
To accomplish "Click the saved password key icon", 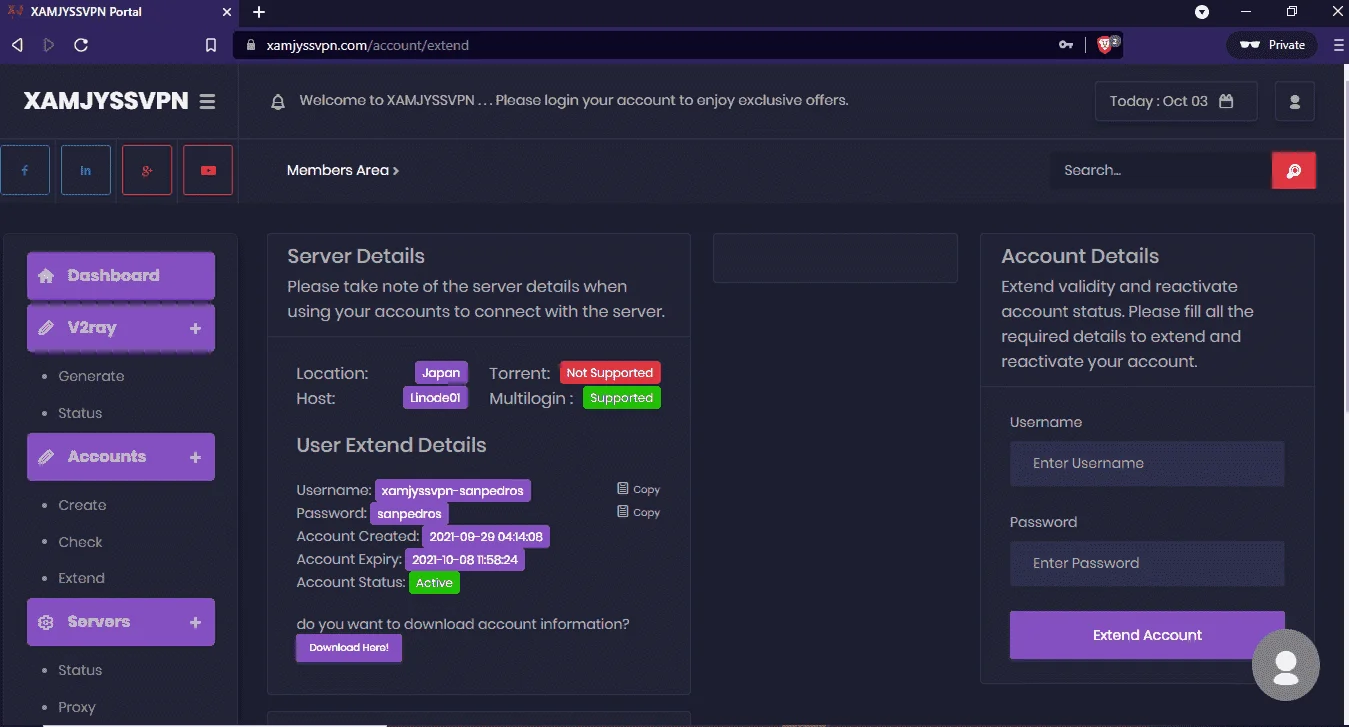I will [x=1067, y=45].
